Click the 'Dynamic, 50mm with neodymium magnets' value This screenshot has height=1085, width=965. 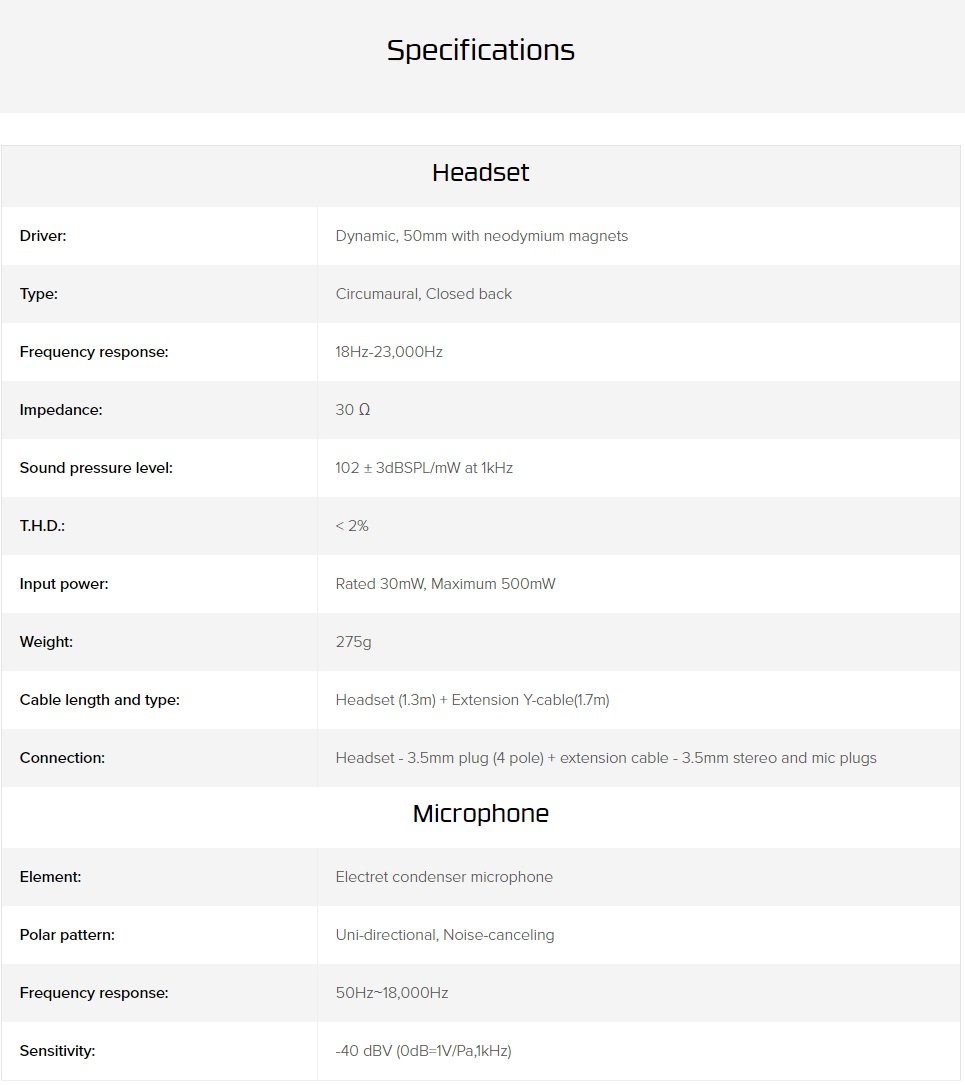pos(482,236)
